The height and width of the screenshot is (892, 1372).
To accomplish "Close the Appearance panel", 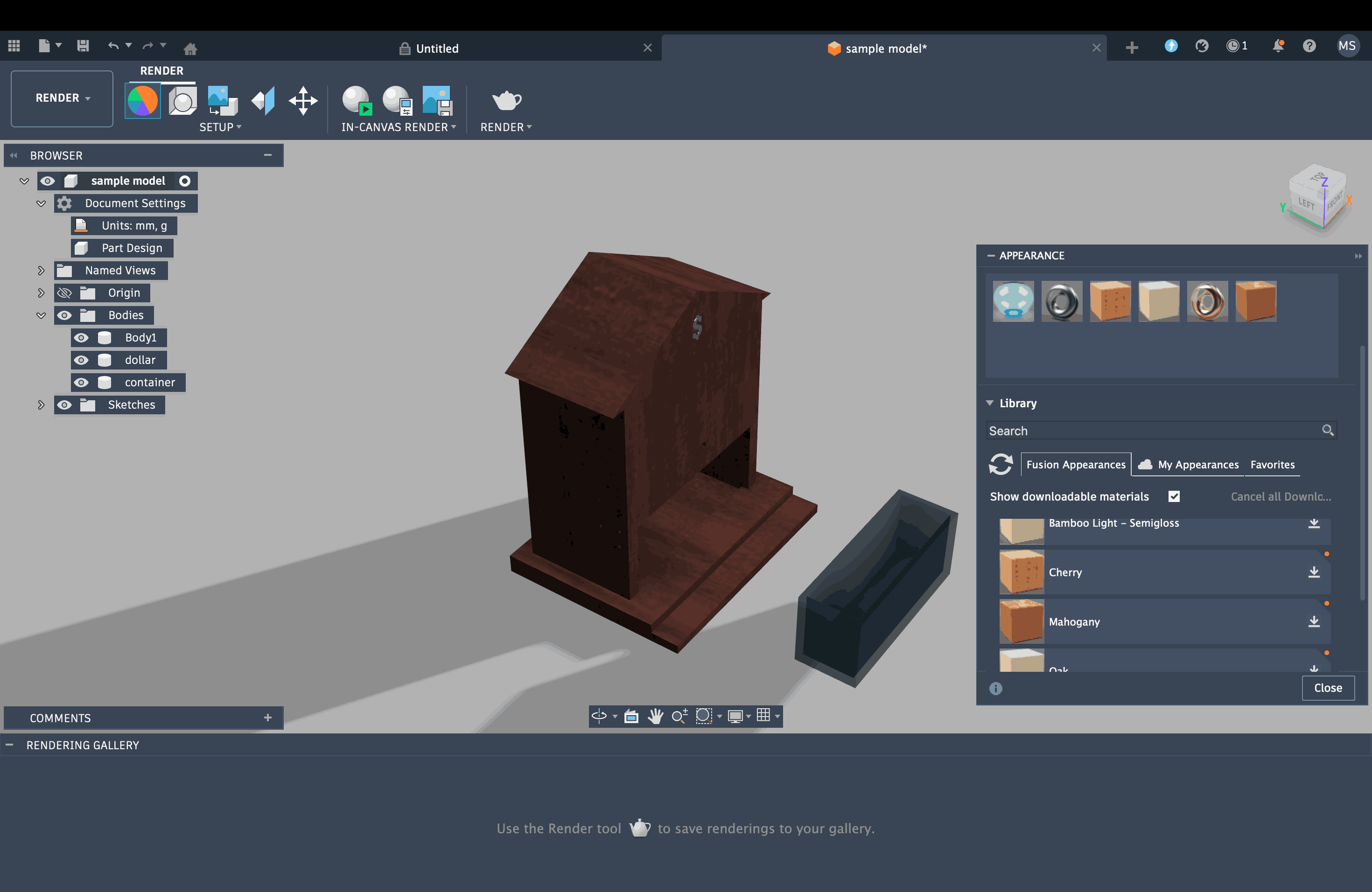I will (1328, 688).
